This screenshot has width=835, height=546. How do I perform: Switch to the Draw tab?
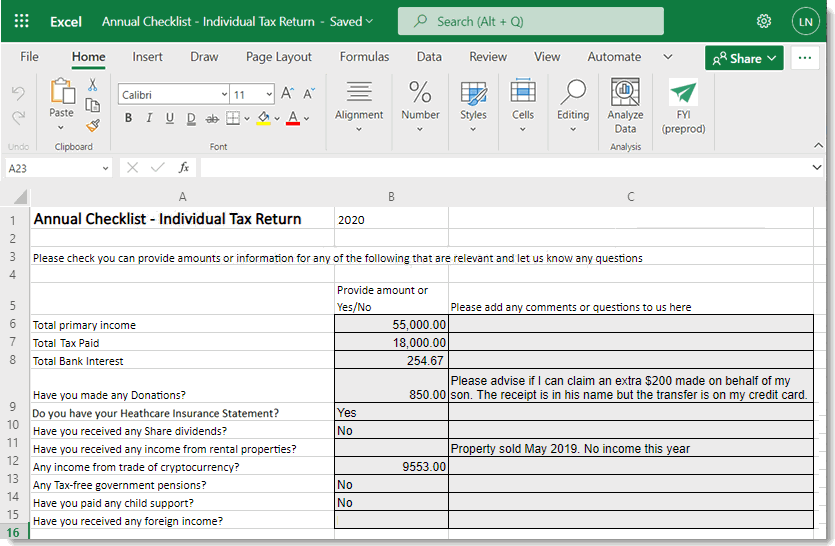[x=204, y=56]
